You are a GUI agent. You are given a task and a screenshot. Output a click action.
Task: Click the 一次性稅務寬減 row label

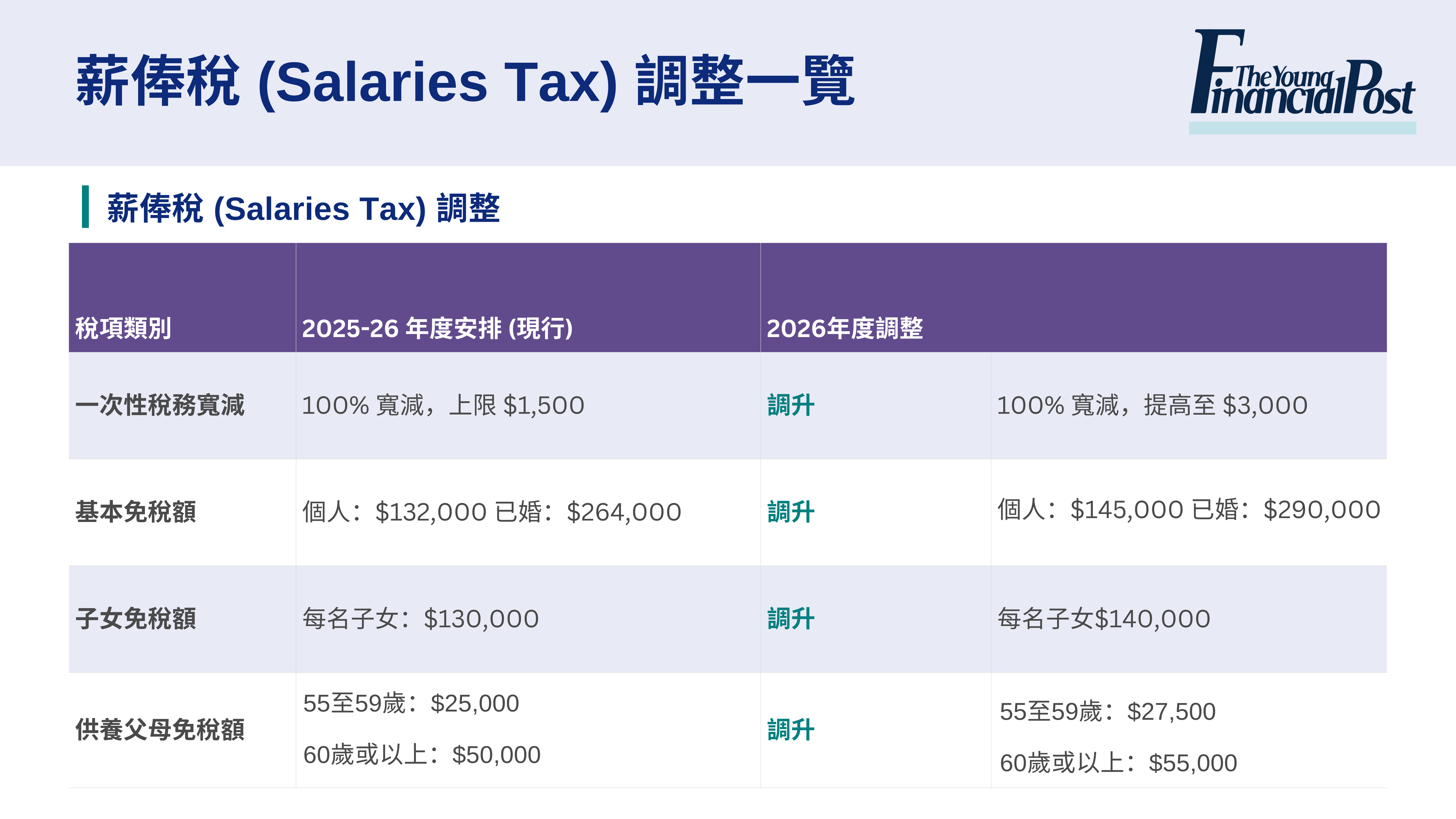tap(160, 405)
